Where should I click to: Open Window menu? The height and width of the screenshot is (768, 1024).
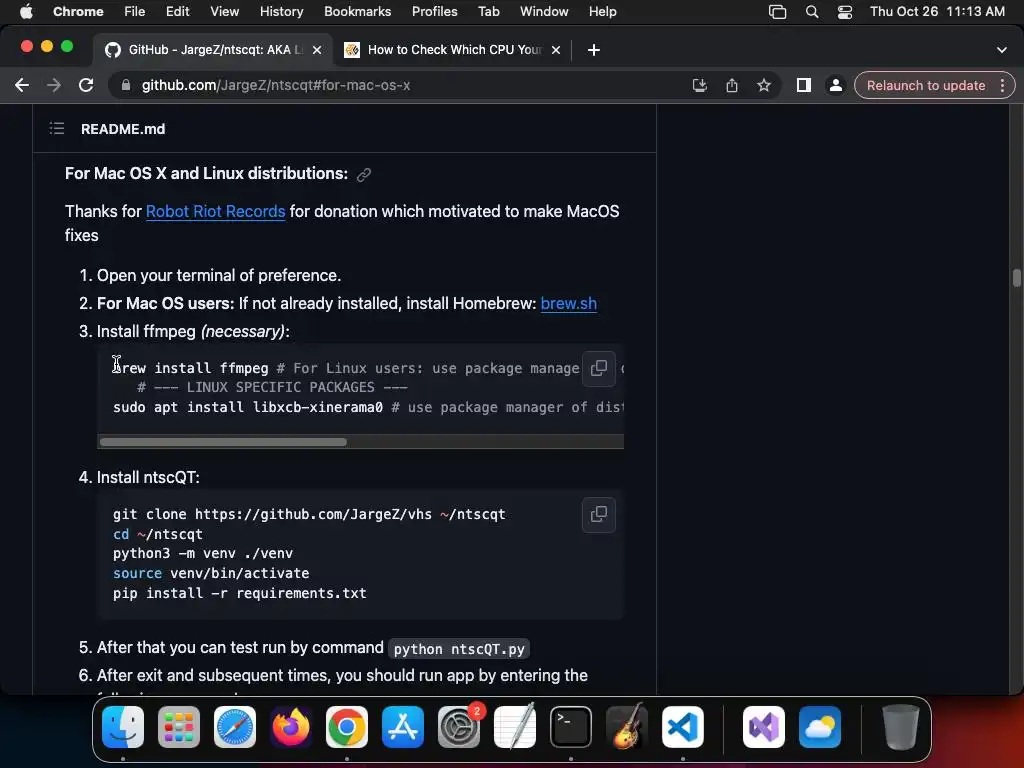544,12
